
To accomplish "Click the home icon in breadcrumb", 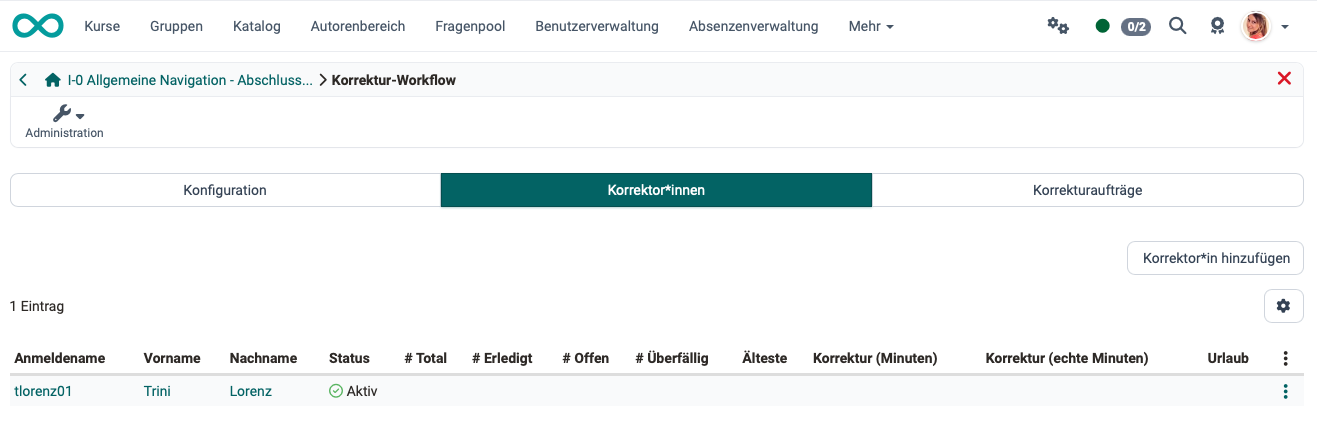I will [53, 80].
